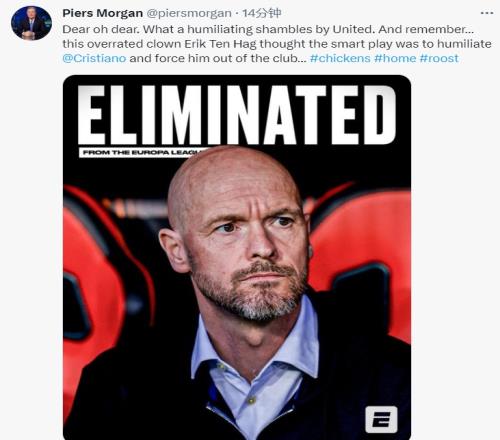Open the #roost hashtag
Image resolution: width=500 pixels, height=440 pixels.
coord(439,58)
